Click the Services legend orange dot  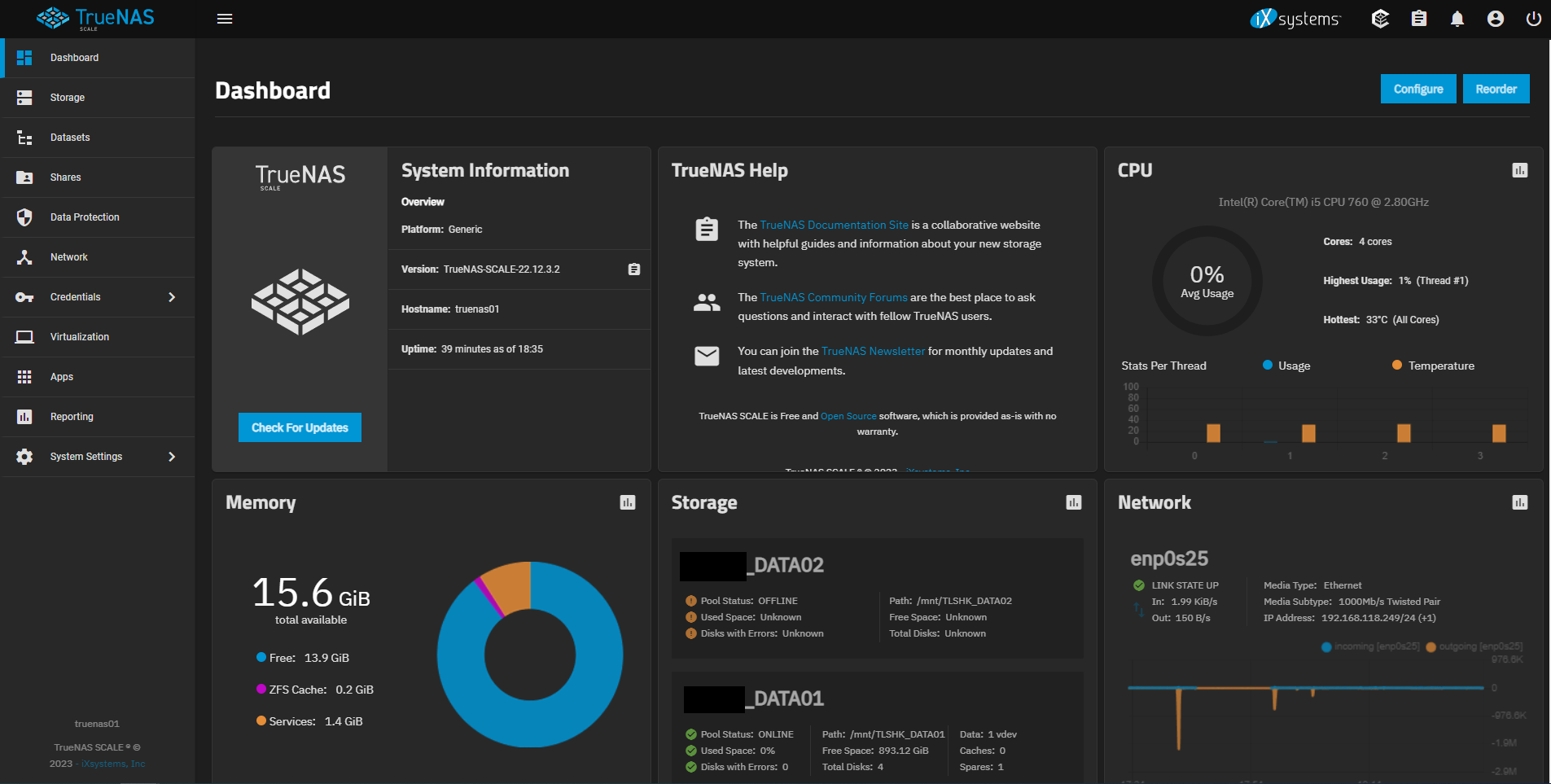pyautogui.click(x=261, y=720)
